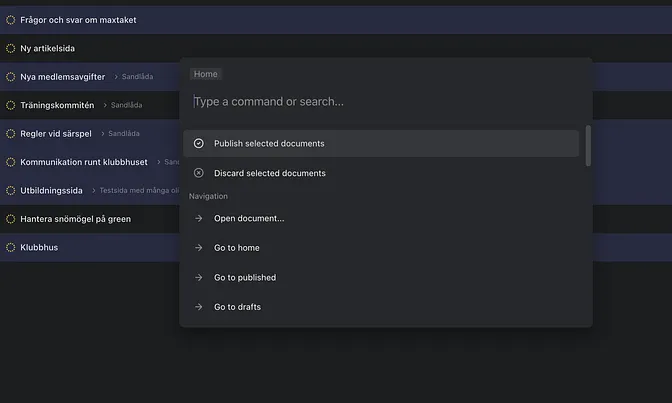Click the dashed circle icon beside Hantera snömögel på green

(11, 219)
